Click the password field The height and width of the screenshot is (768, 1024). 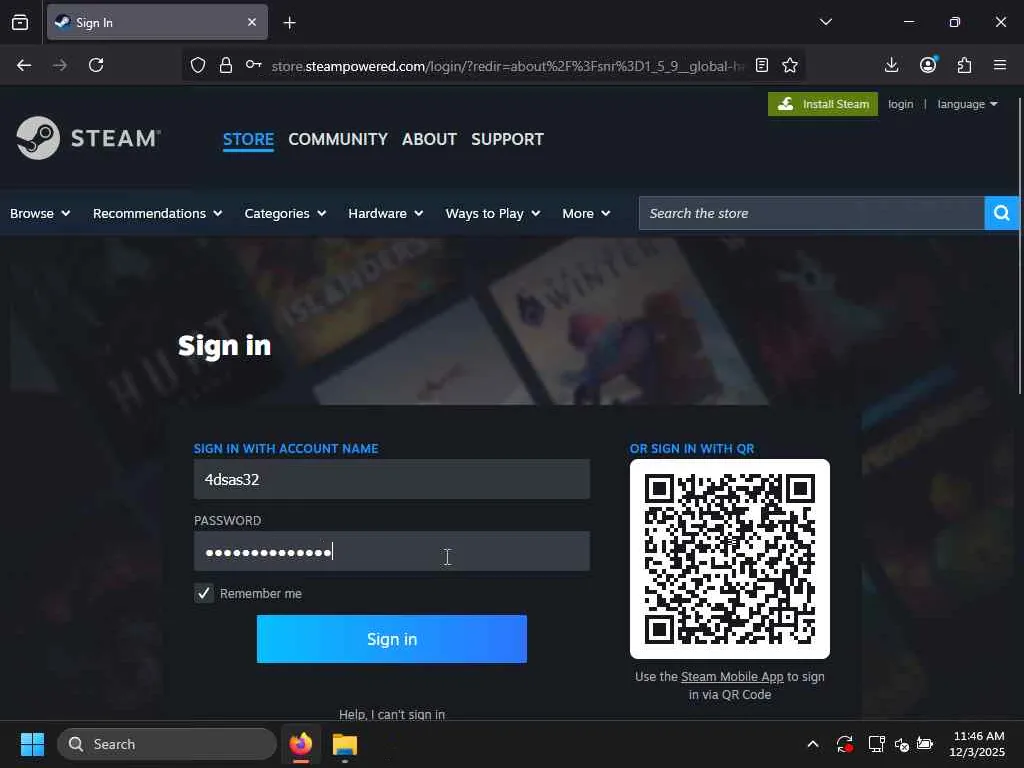[x=392, y=551]
